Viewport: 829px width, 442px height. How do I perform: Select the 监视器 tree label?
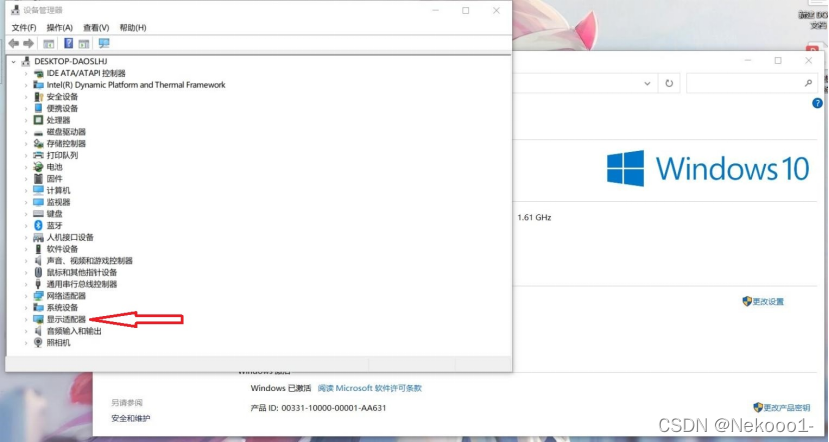coord(58,202)
